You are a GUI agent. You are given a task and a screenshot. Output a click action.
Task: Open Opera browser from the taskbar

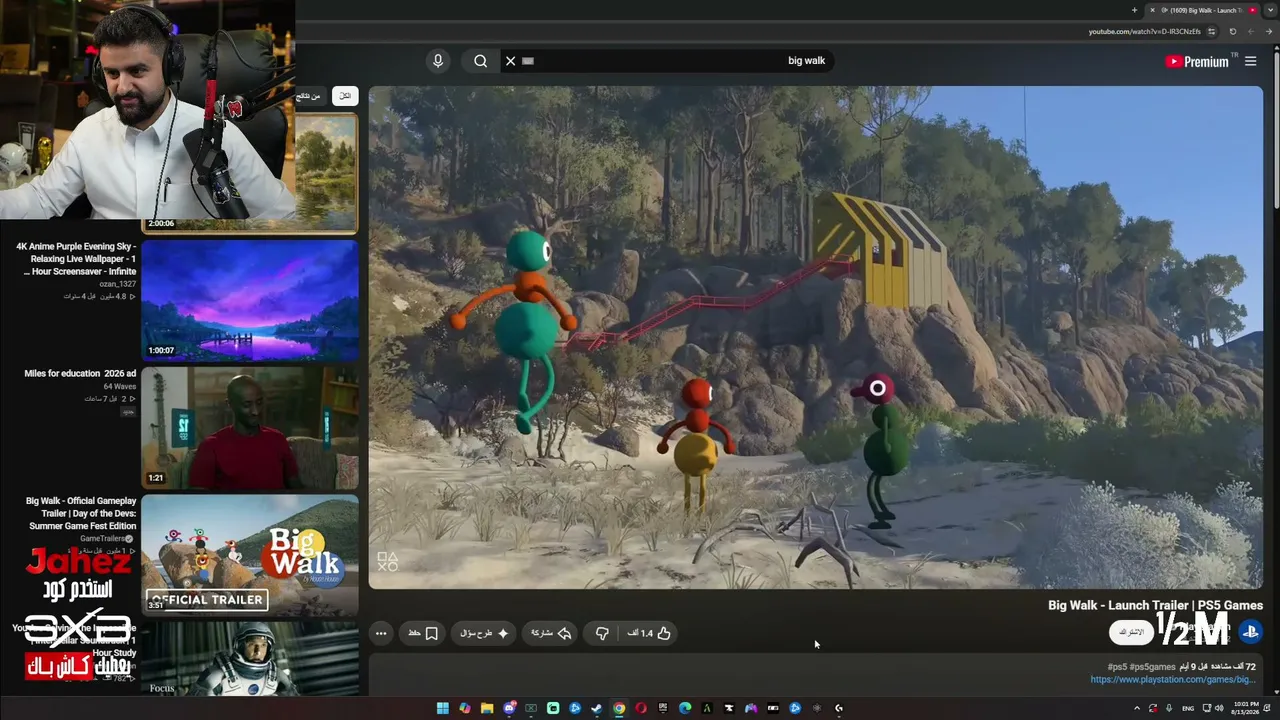pyautogui.click(x=641, y=709)
